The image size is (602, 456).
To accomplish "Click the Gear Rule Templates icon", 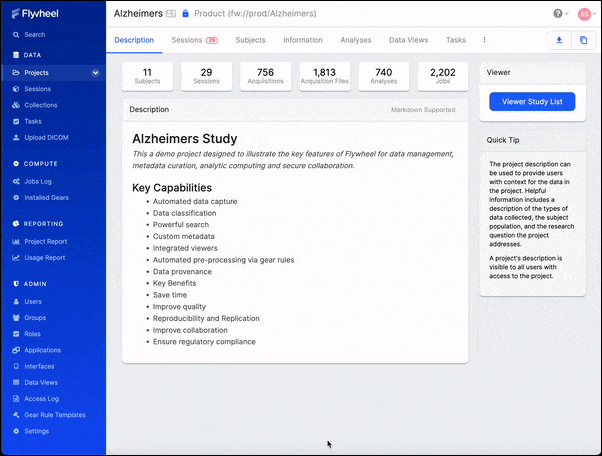I will click(x=16, y=415).
